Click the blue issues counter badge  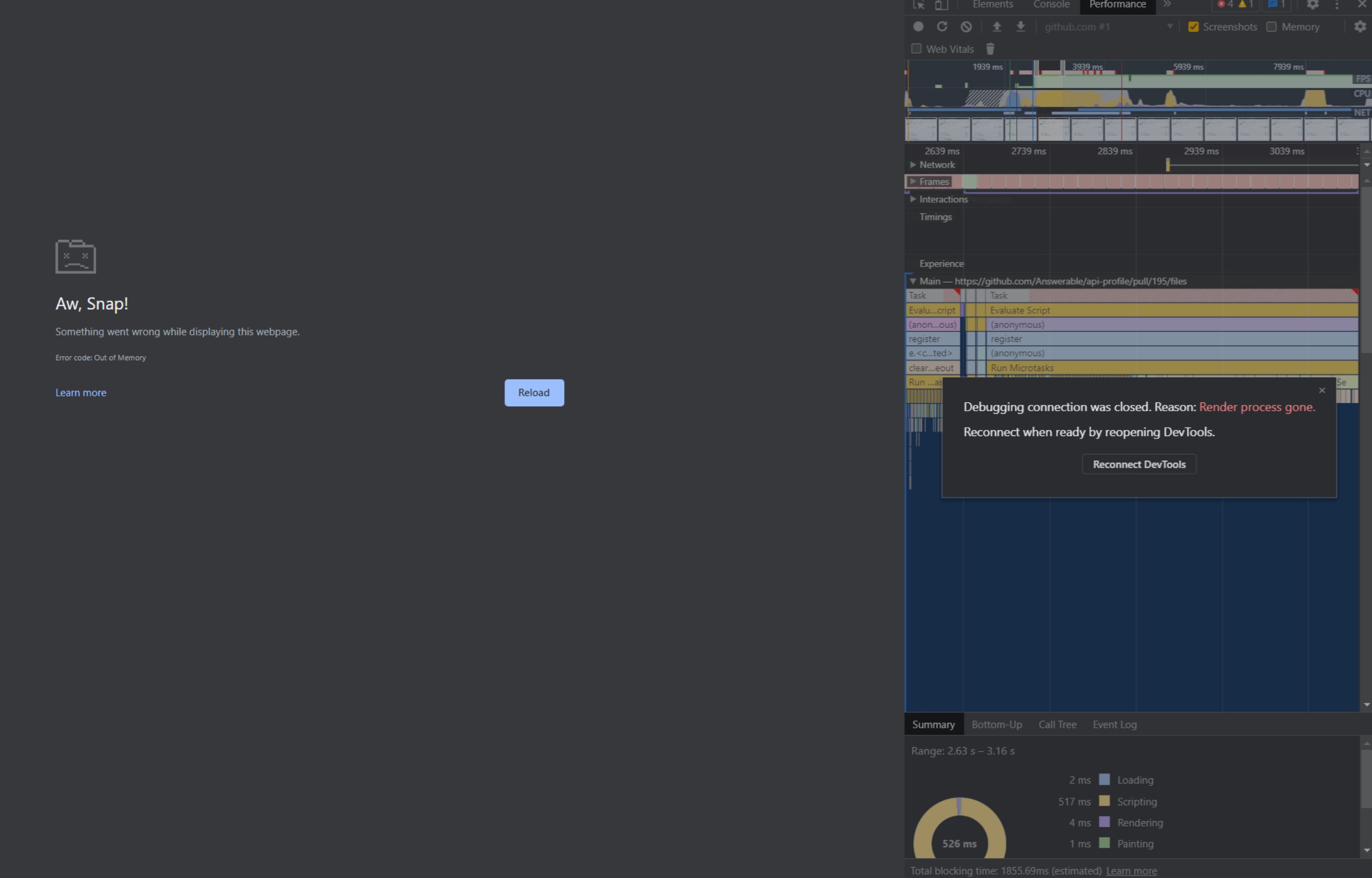(1276, 4)
